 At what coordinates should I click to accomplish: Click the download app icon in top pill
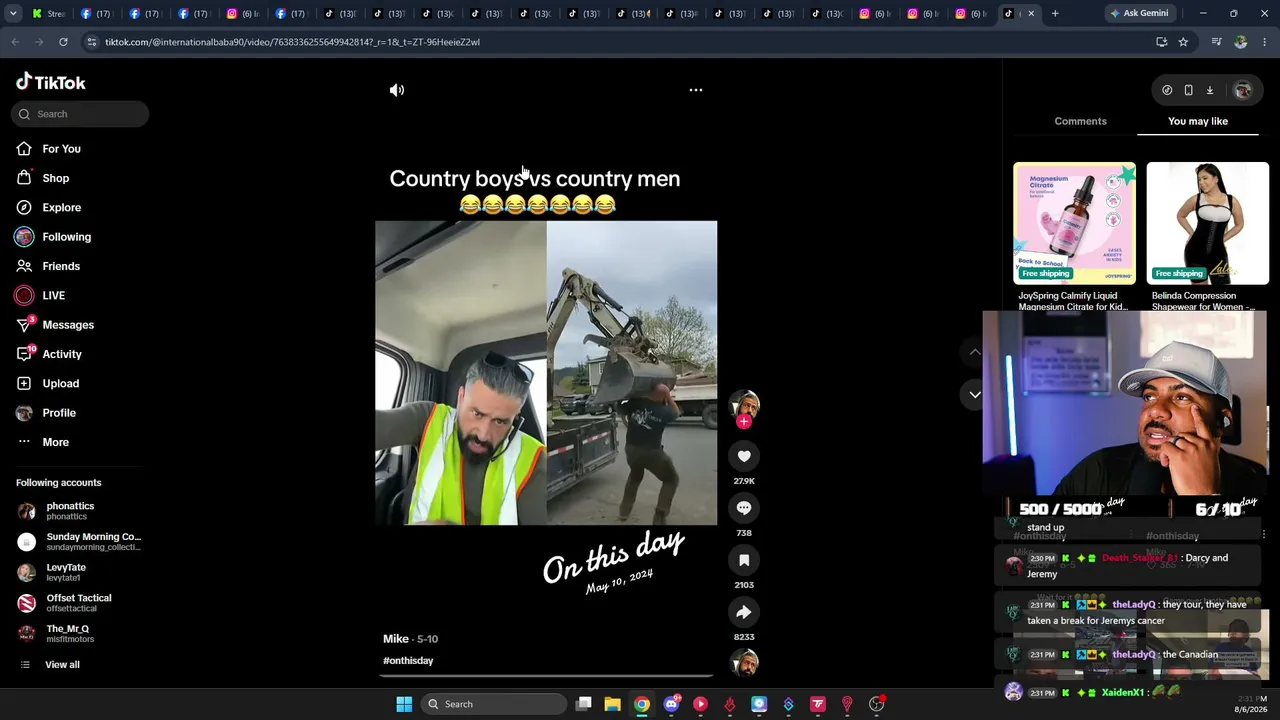[1209, 90]
